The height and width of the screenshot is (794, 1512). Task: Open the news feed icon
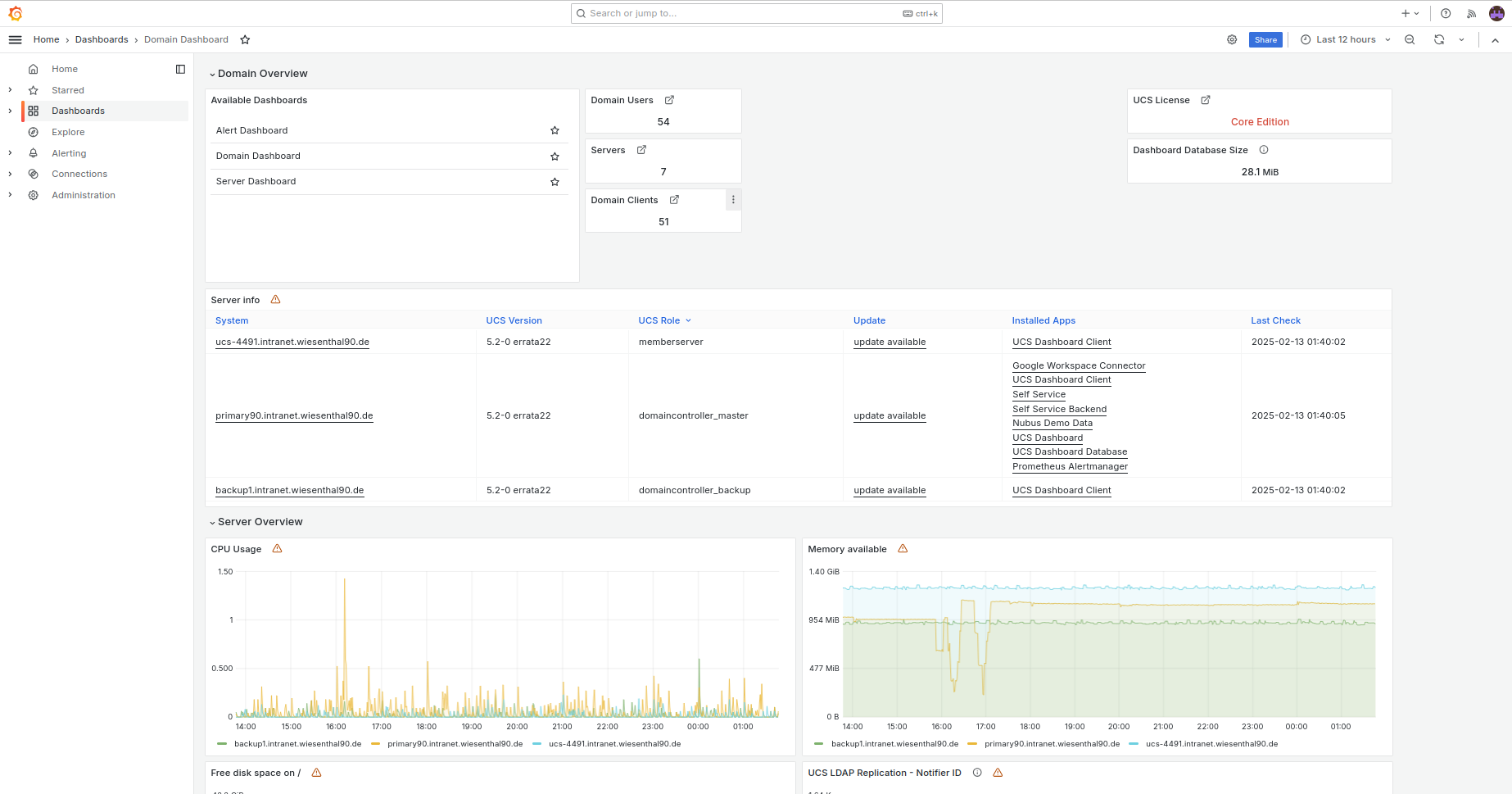(1471, 13)
